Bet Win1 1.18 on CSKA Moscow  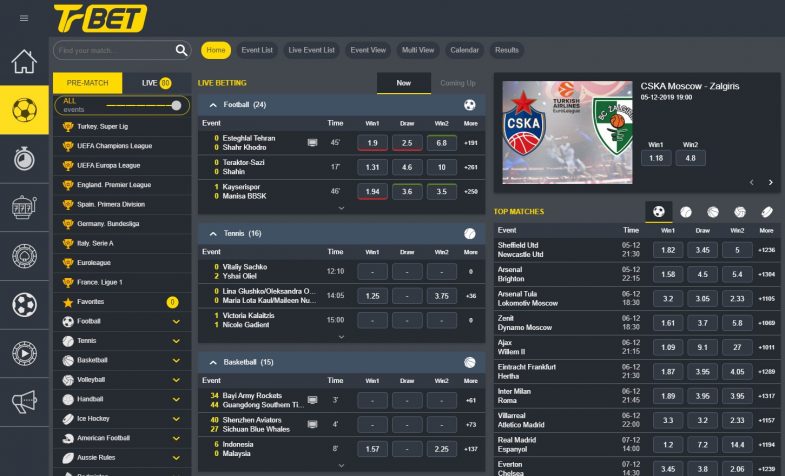(656, 158)
